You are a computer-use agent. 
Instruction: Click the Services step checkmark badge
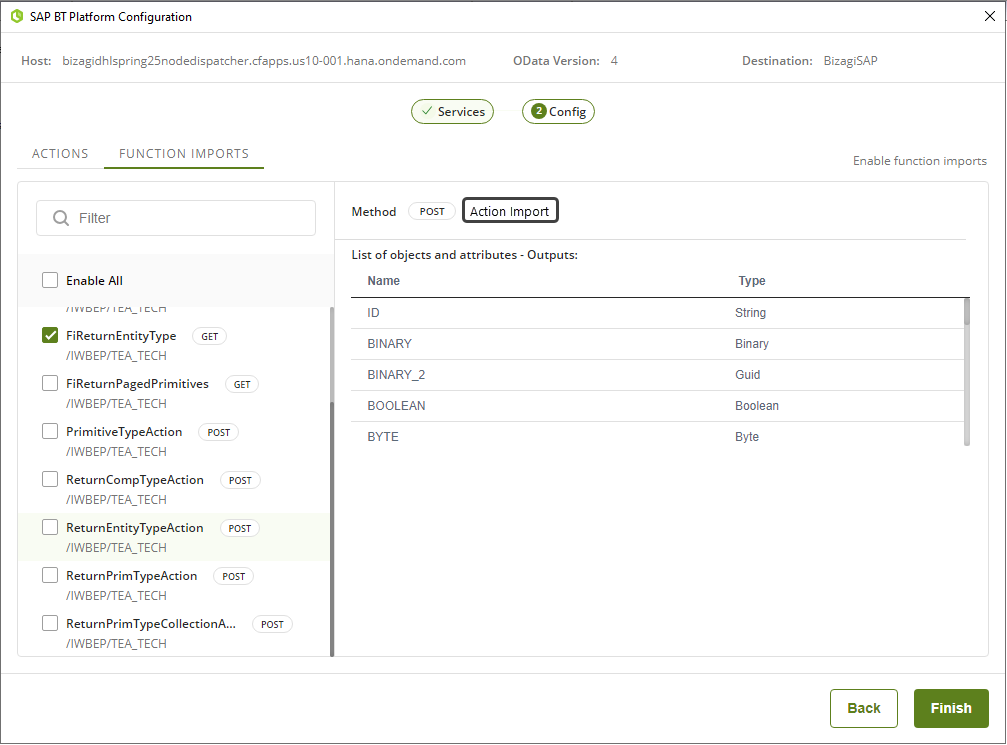(x=428, y=112)
